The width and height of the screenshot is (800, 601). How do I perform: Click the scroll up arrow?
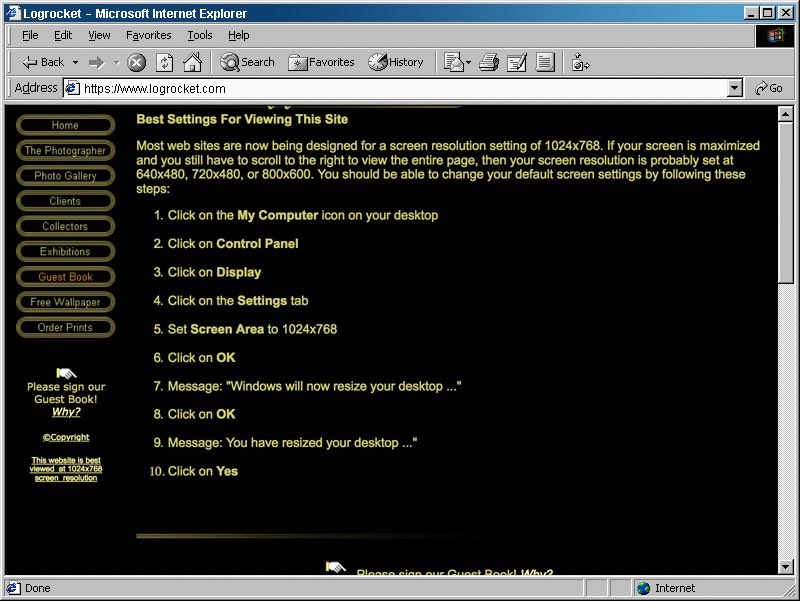point(786,114)
